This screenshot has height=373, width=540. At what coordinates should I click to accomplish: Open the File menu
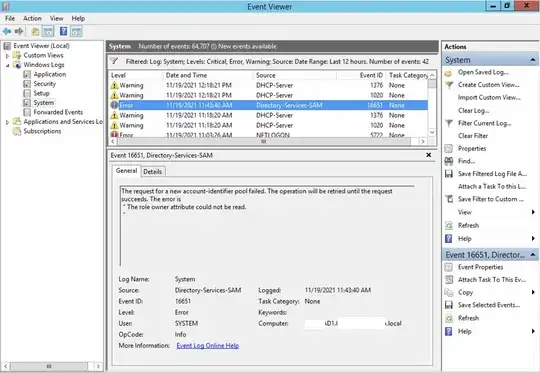pyautogui.click(x=10, y=19)
